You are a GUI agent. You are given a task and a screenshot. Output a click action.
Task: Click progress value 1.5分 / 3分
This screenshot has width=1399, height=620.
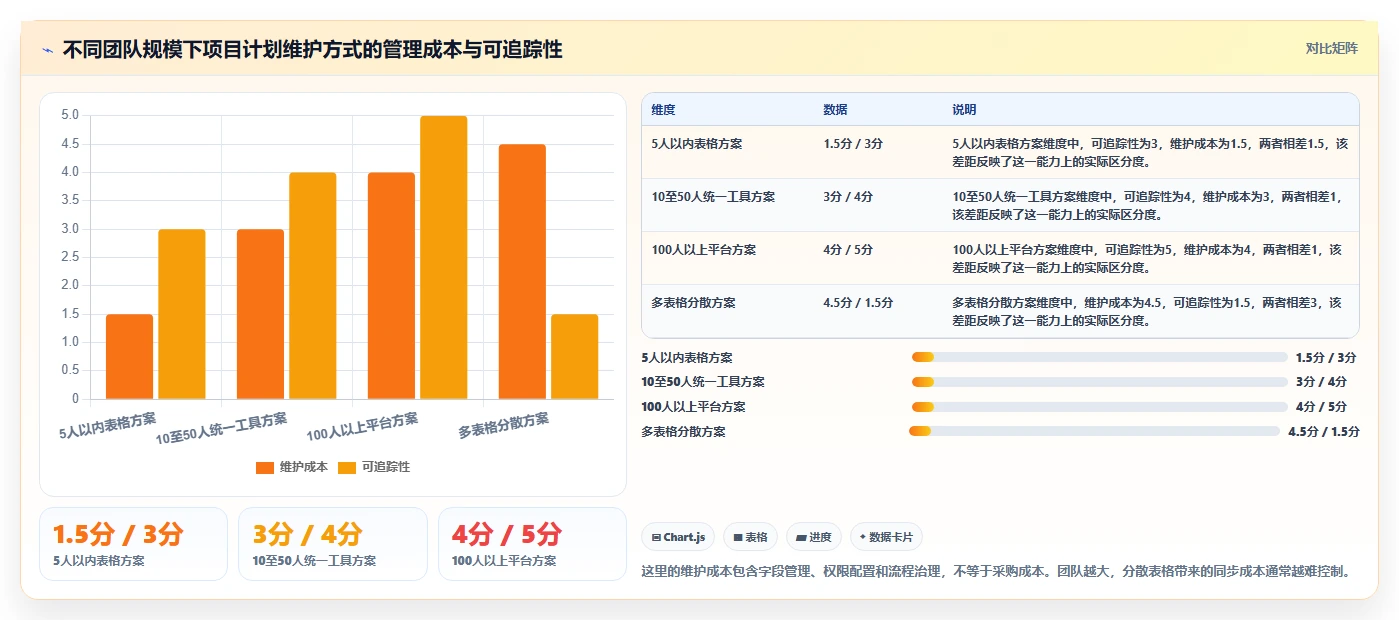(1326, 357)
